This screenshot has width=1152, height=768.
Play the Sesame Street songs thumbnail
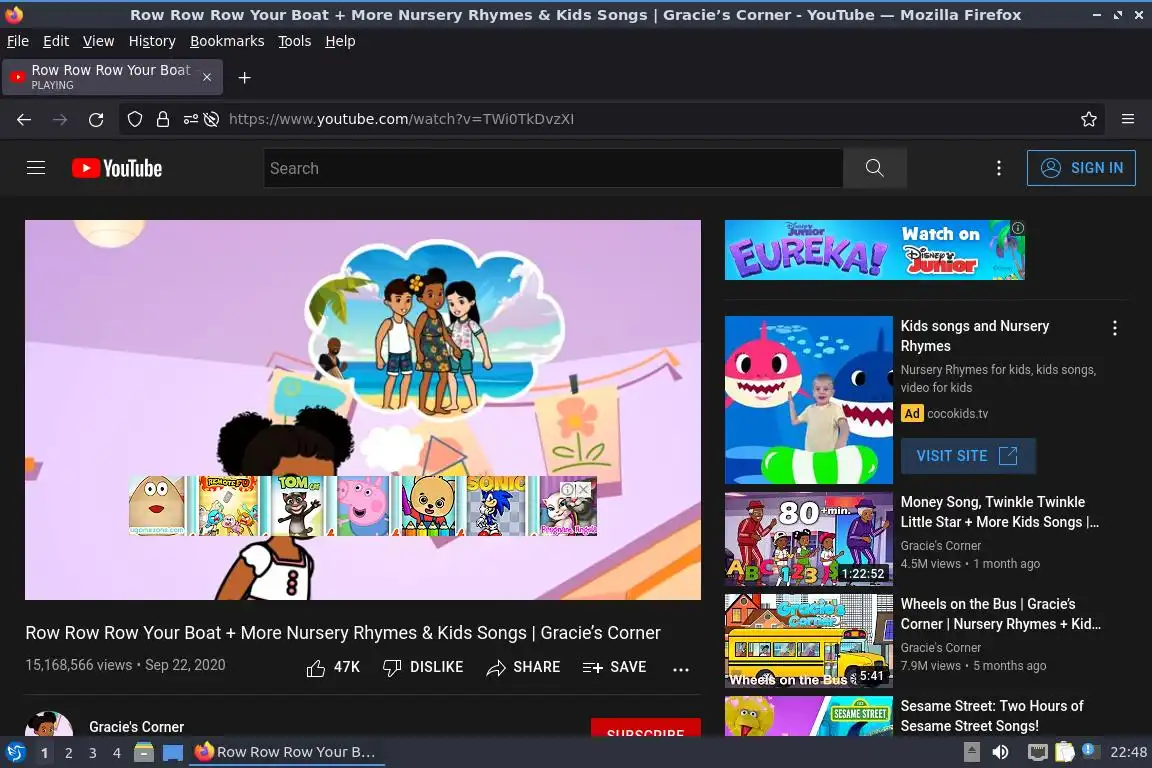[808, 716]
